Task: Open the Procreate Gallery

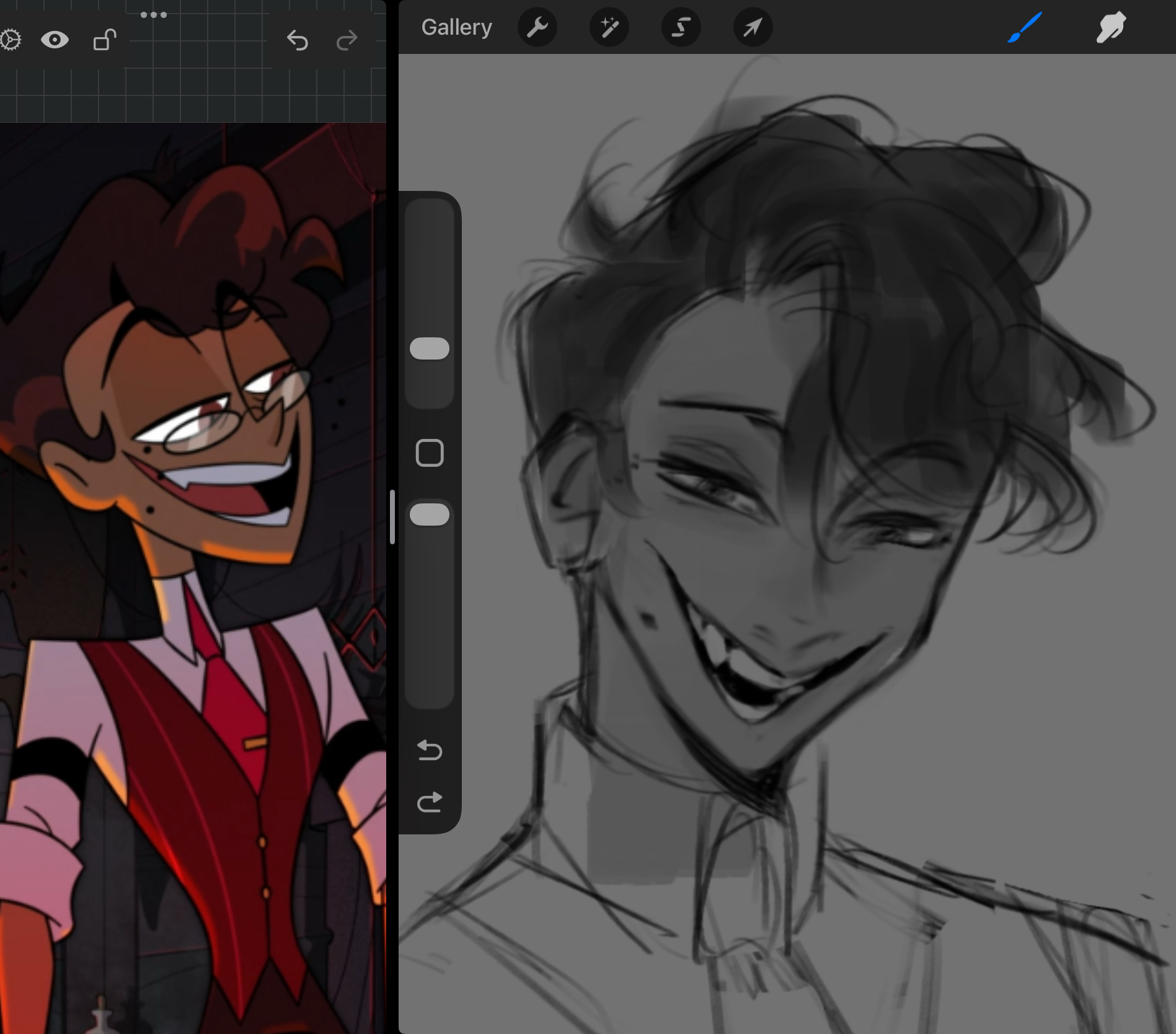Action: click(456, 27)
